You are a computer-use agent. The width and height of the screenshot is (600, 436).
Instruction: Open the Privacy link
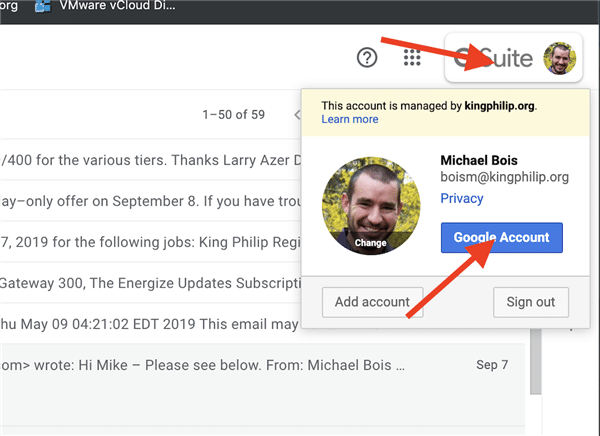coord(461,198)
